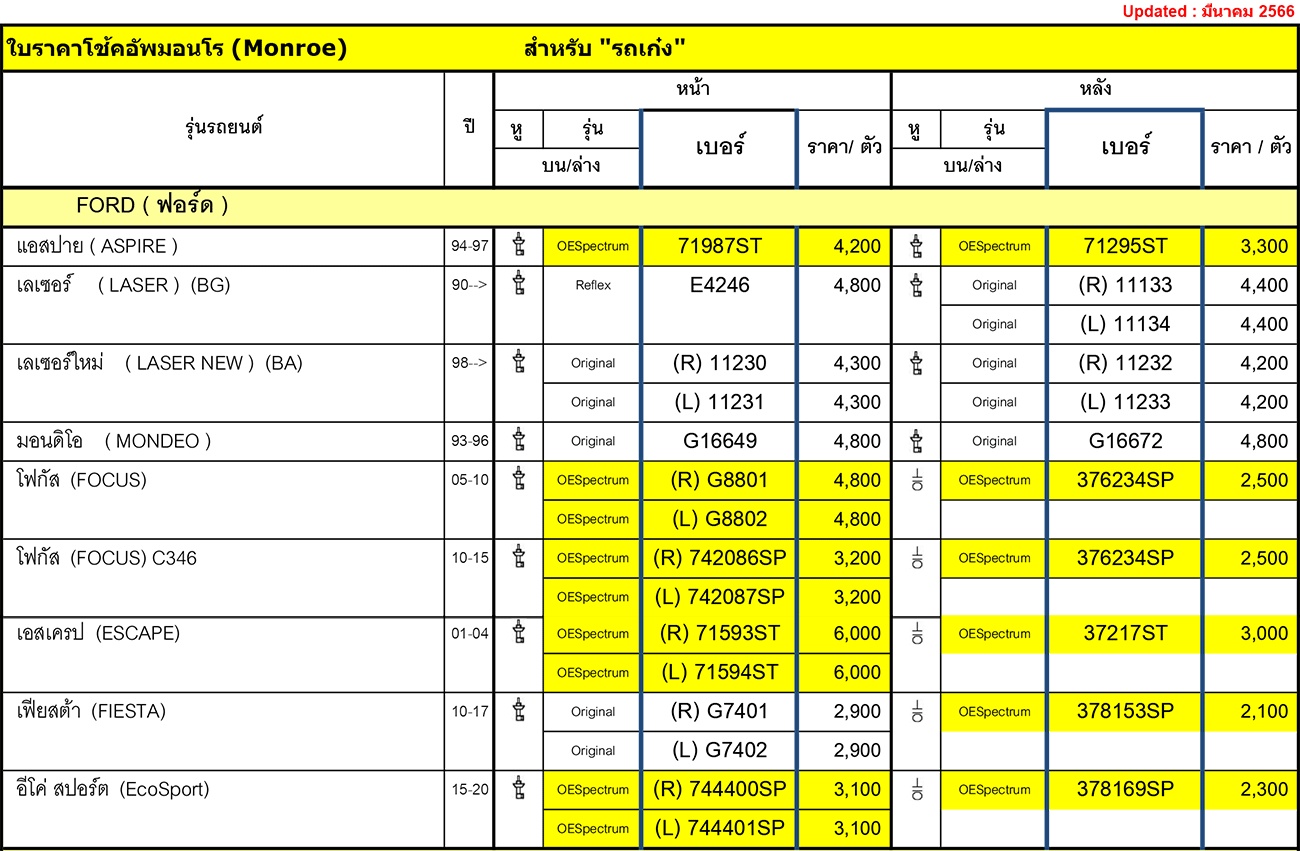Click the หน้า front column group header
The width and height of the screenshot is (1300, 851).
click(x=693, y=90)
